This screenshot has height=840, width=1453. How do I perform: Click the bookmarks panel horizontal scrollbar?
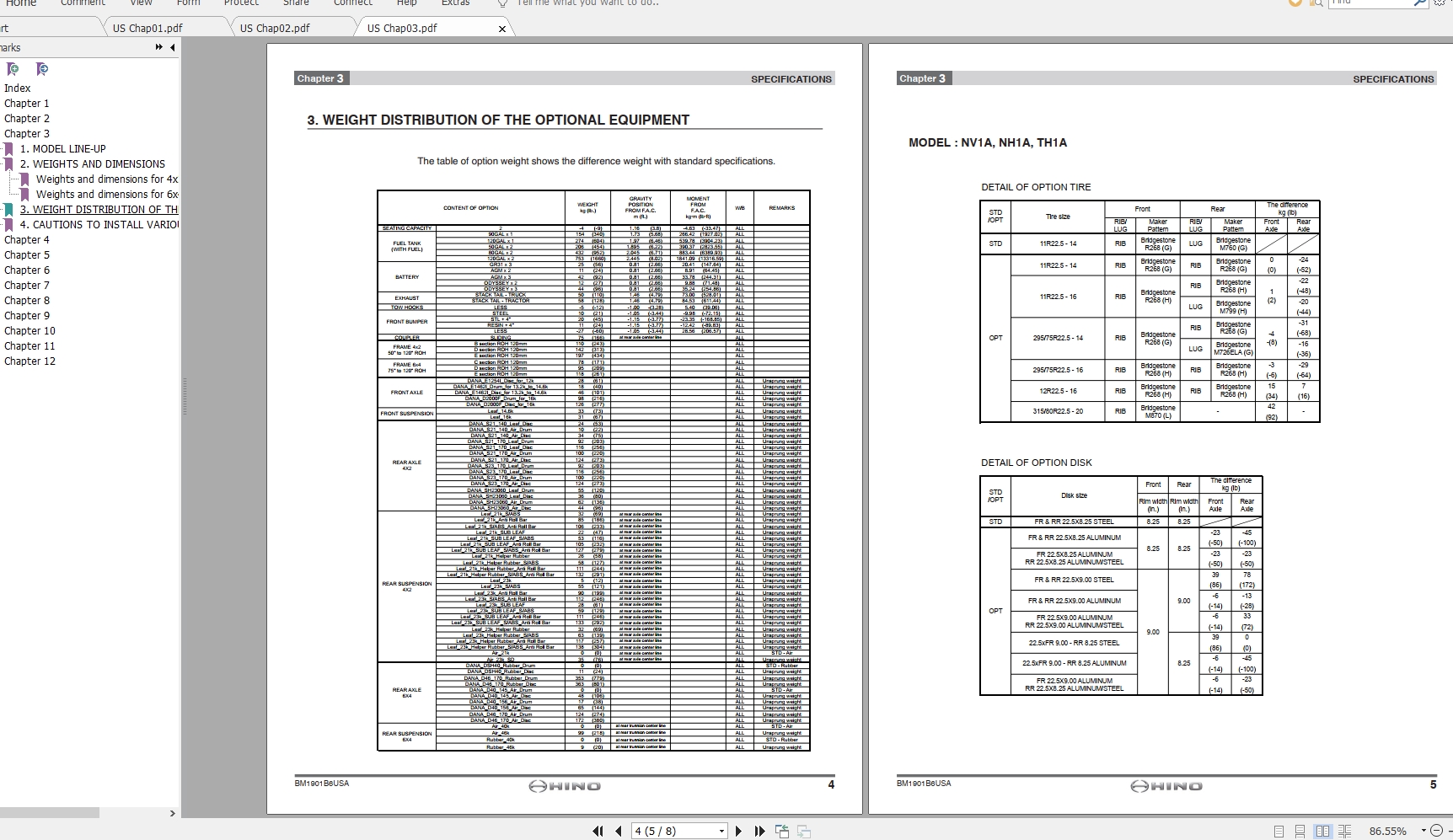click(50, 813)
